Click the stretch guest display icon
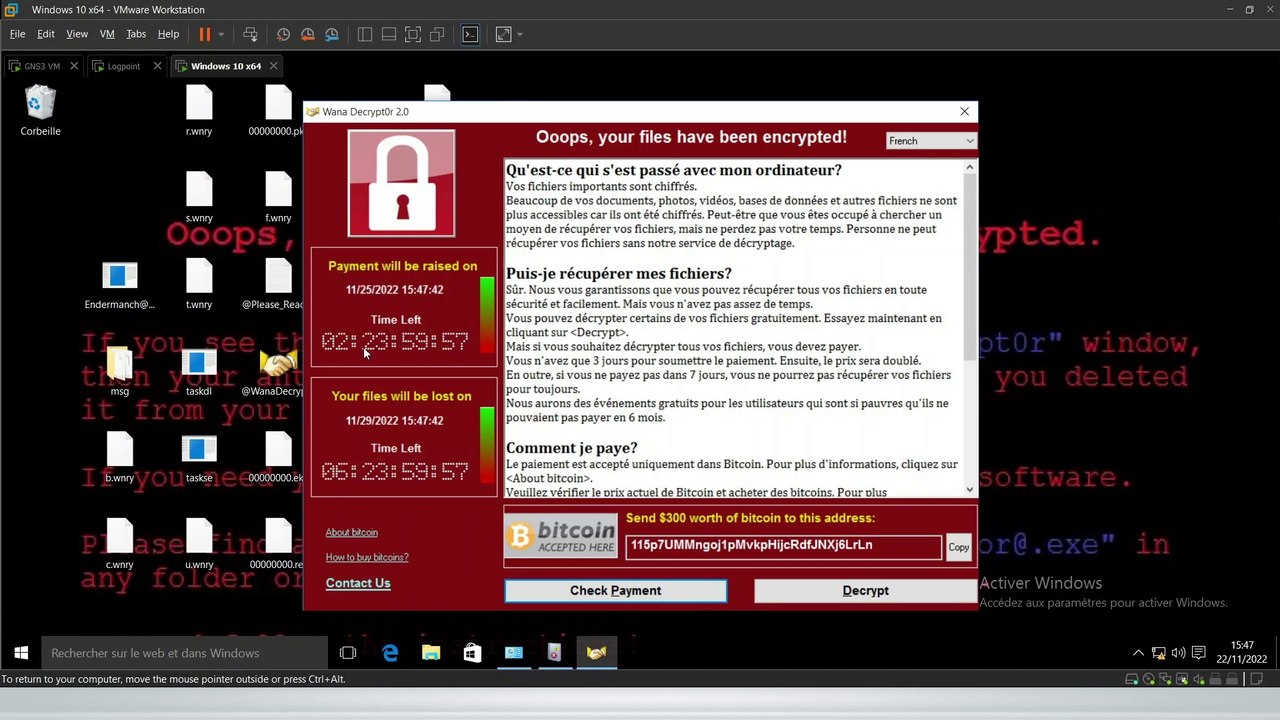The image size is (1280, 720). coord(503,34)
